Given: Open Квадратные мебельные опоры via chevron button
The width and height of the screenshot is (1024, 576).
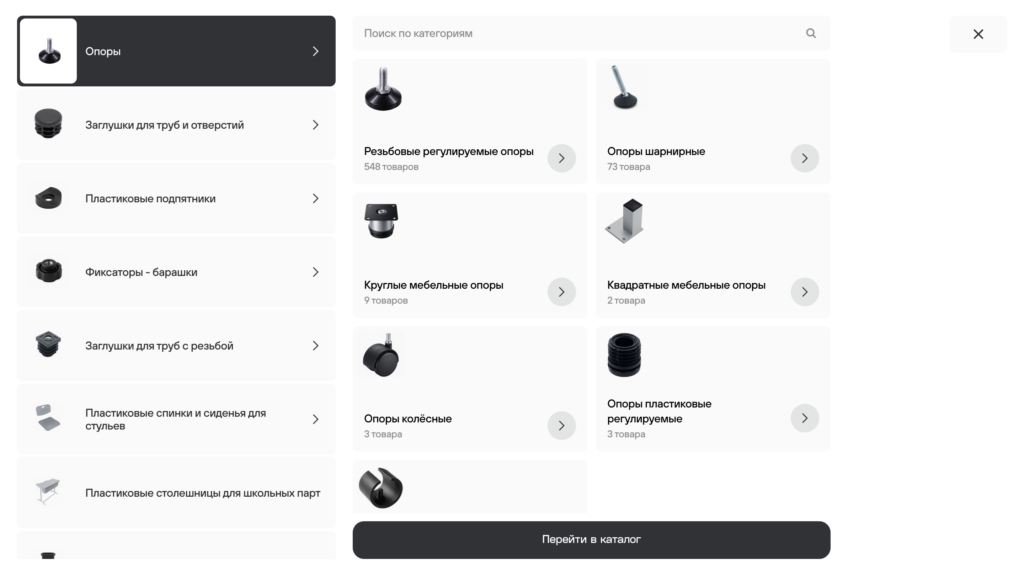Looking at the screenshot, I should (x=805, y=292).
